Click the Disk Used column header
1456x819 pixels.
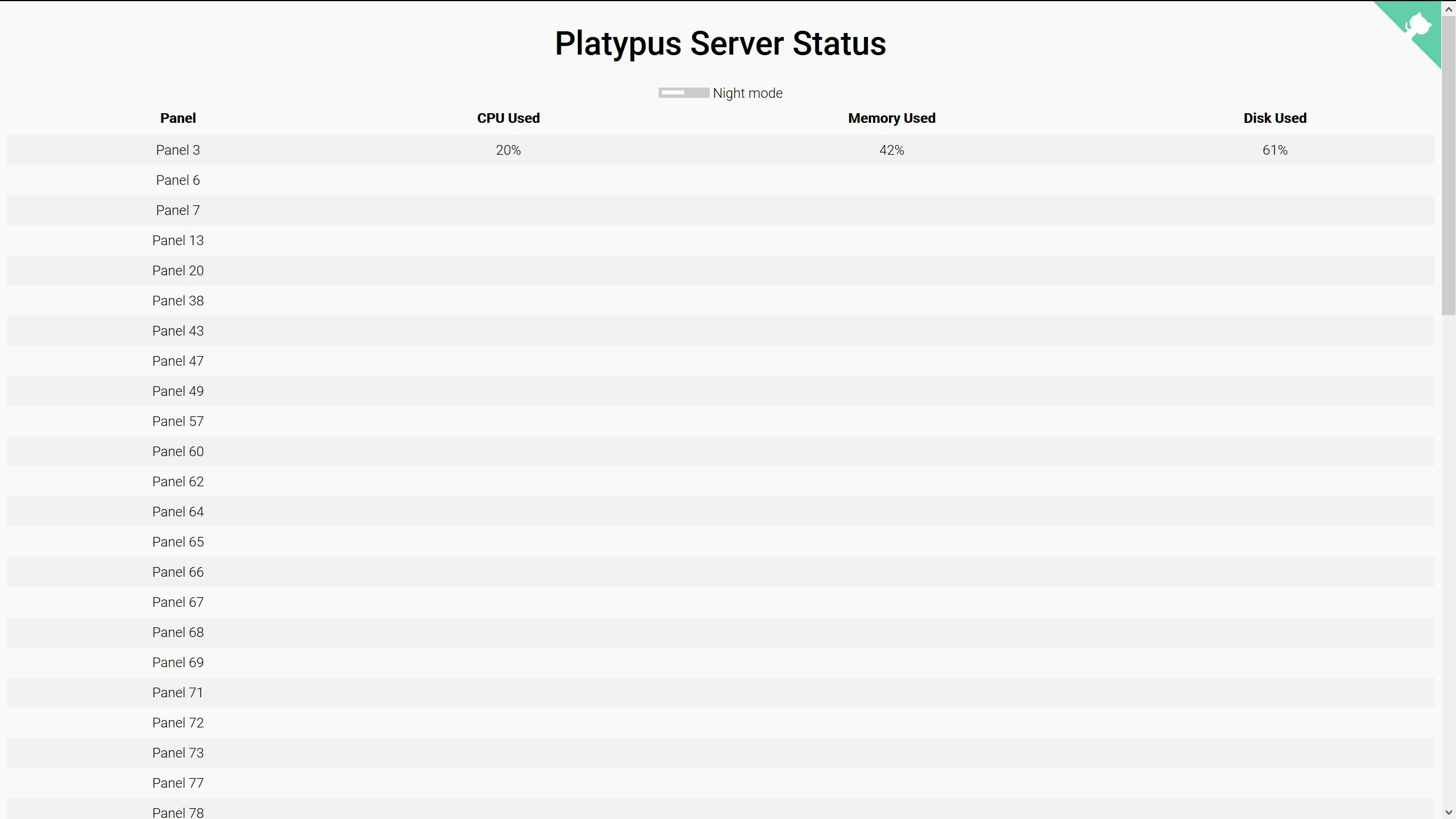coord(1275,118)
